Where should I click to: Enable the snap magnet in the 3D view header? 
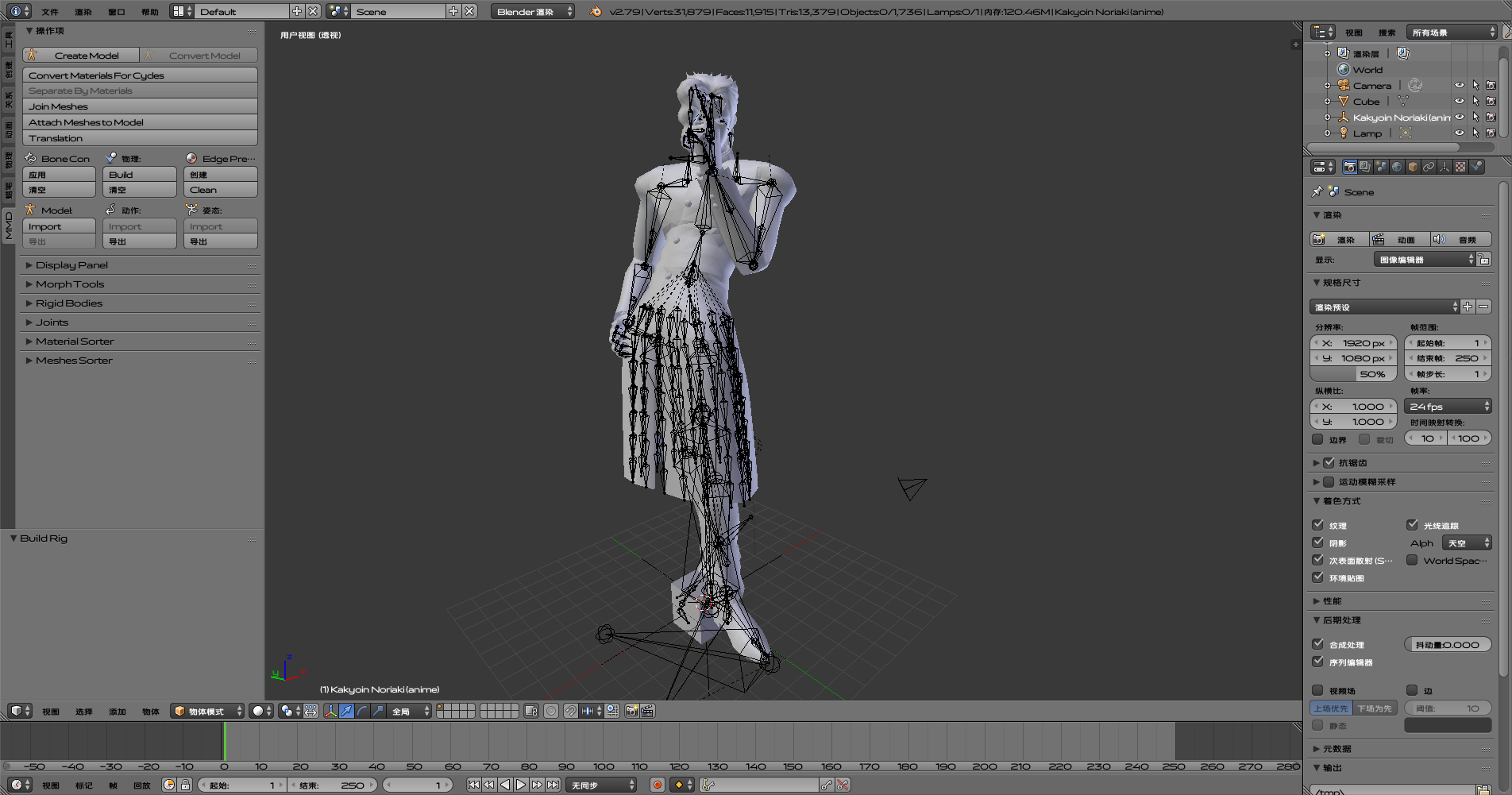tap(570, 711)
